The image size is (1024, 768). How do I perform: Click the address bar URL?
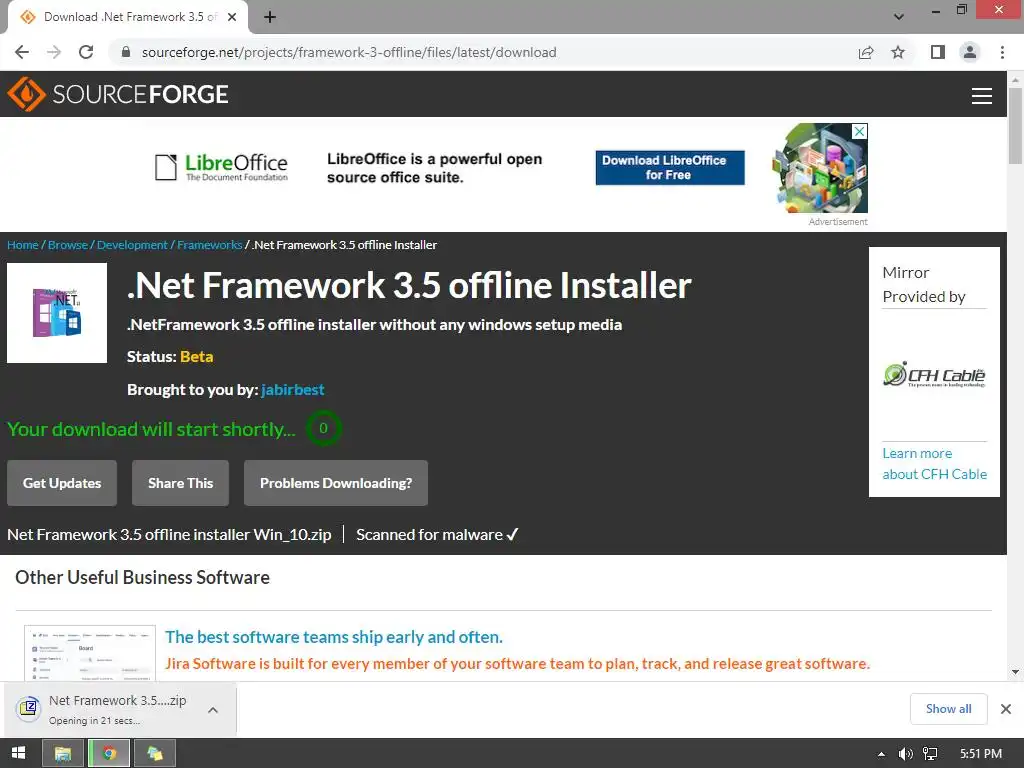click(349, 52)
